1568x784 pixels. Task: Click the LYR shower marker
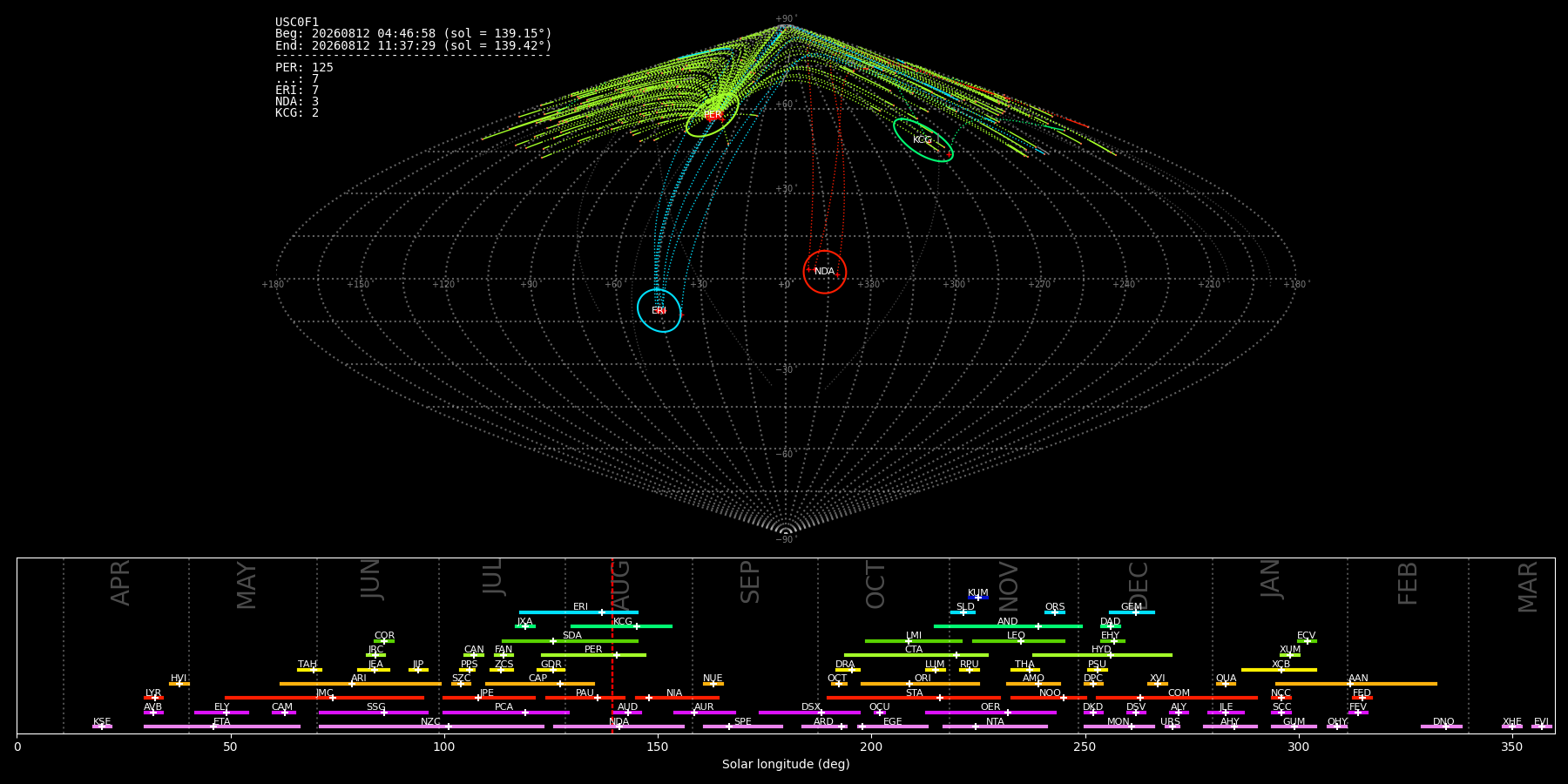pyautogui.click(x=155, y=698)
